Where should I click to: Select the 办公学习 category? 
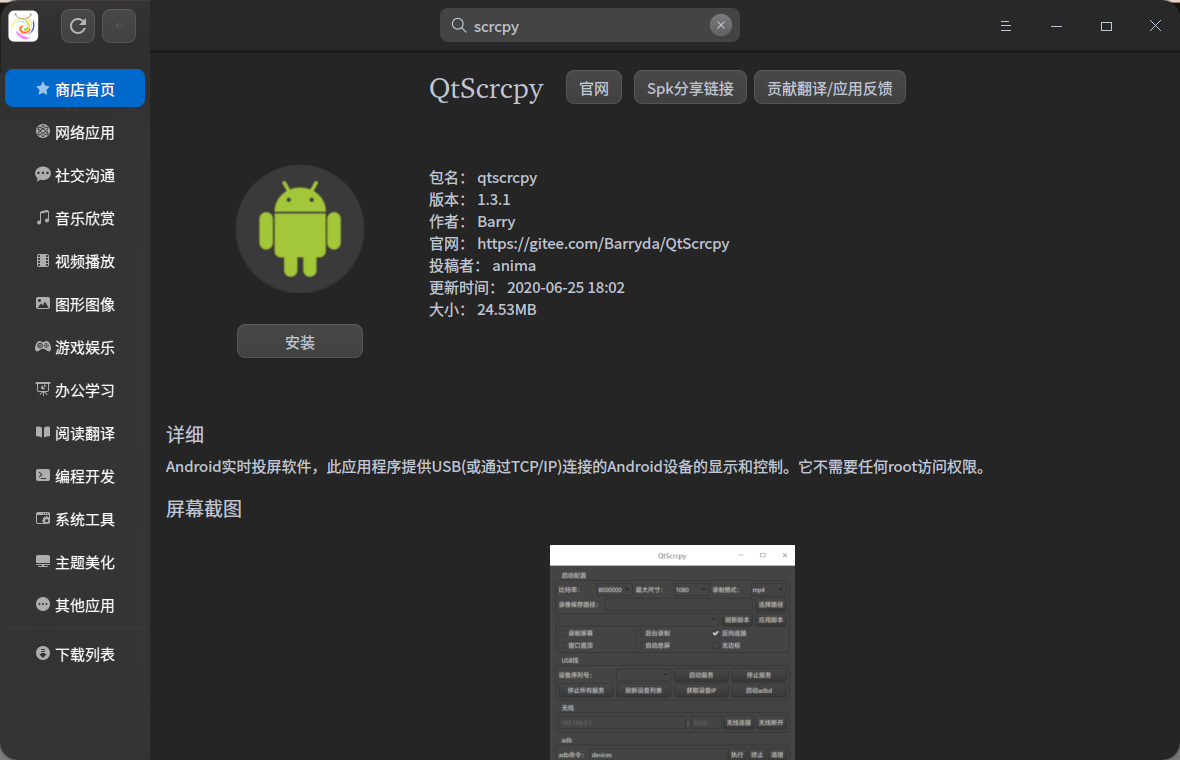[75, 390]
